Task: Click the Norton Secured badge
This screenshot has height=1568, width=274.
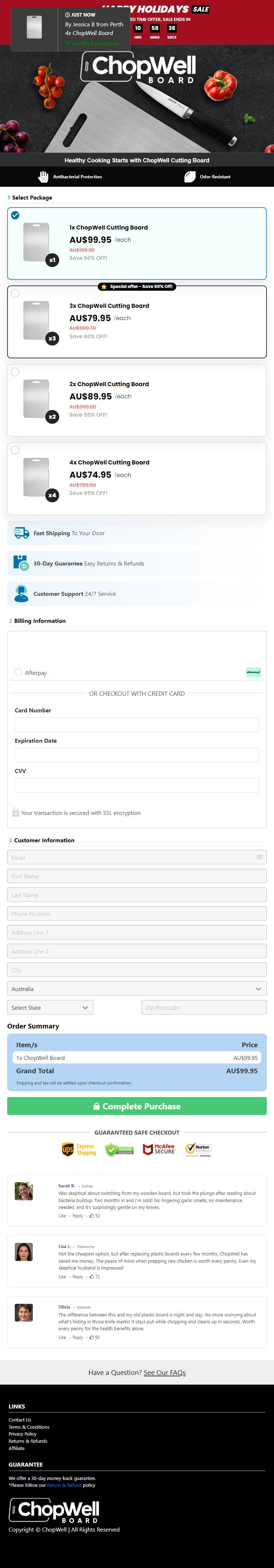Action: [x=198, y=1149]
